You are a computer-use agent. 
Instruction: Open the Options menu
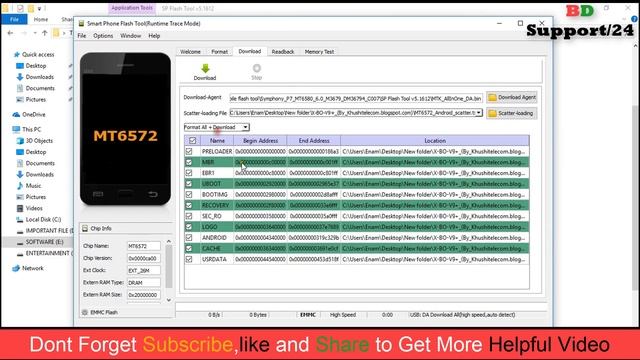(103, 36)
